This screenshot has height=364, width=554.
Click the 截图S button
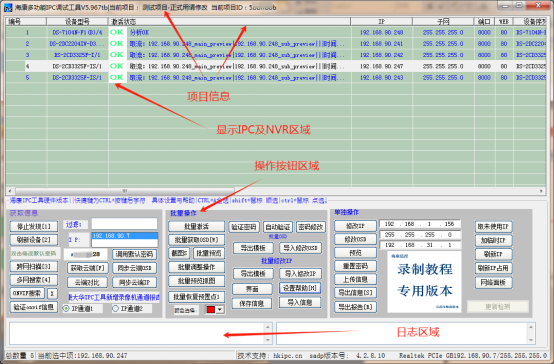tap(179, 253)
